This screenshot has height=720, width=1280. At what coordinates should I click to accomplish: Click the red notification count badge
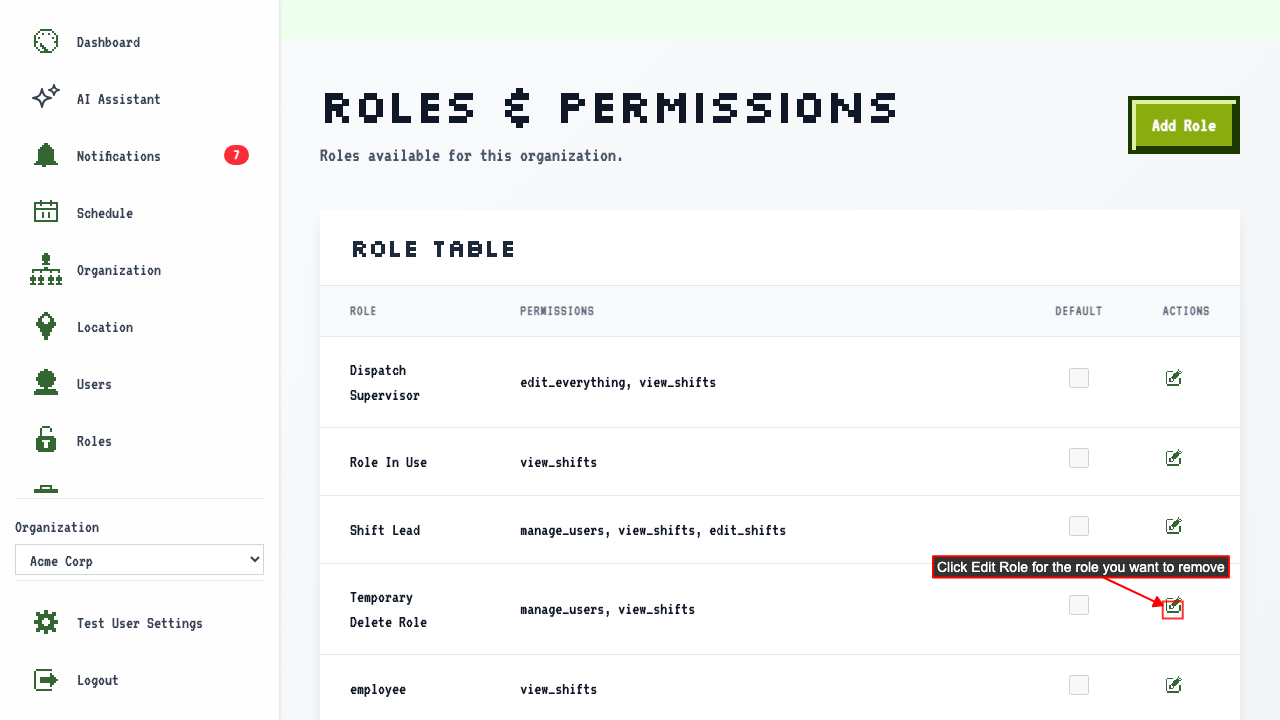click(x=236, y=155)
